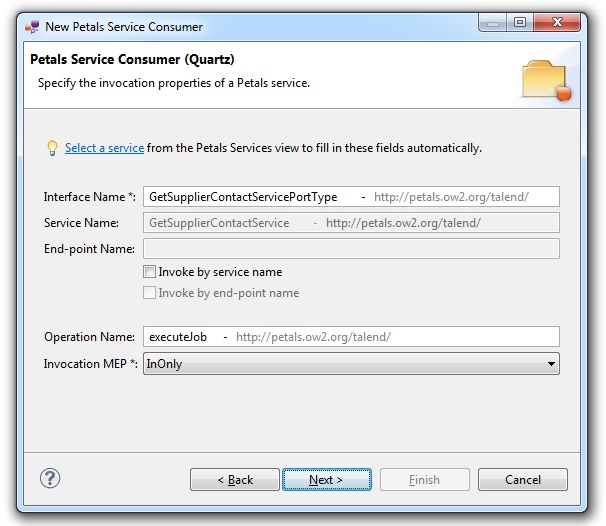Open the Invocation MEP dropdown

pos(551,364)
